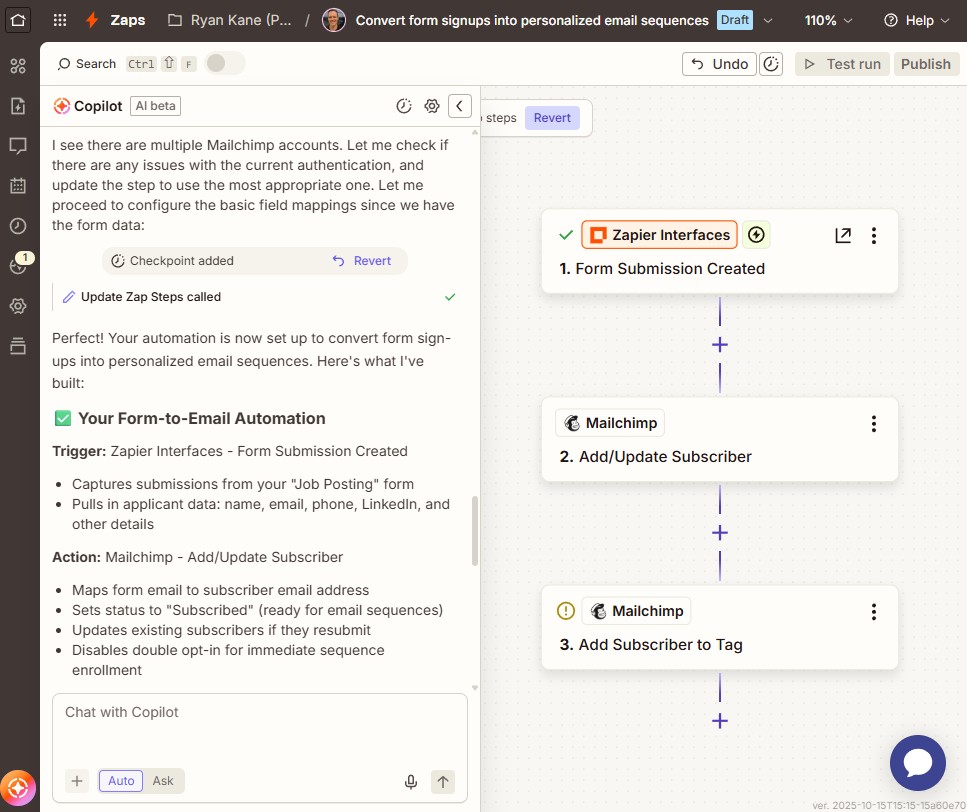Start voice input with microphone

point(411,782)
